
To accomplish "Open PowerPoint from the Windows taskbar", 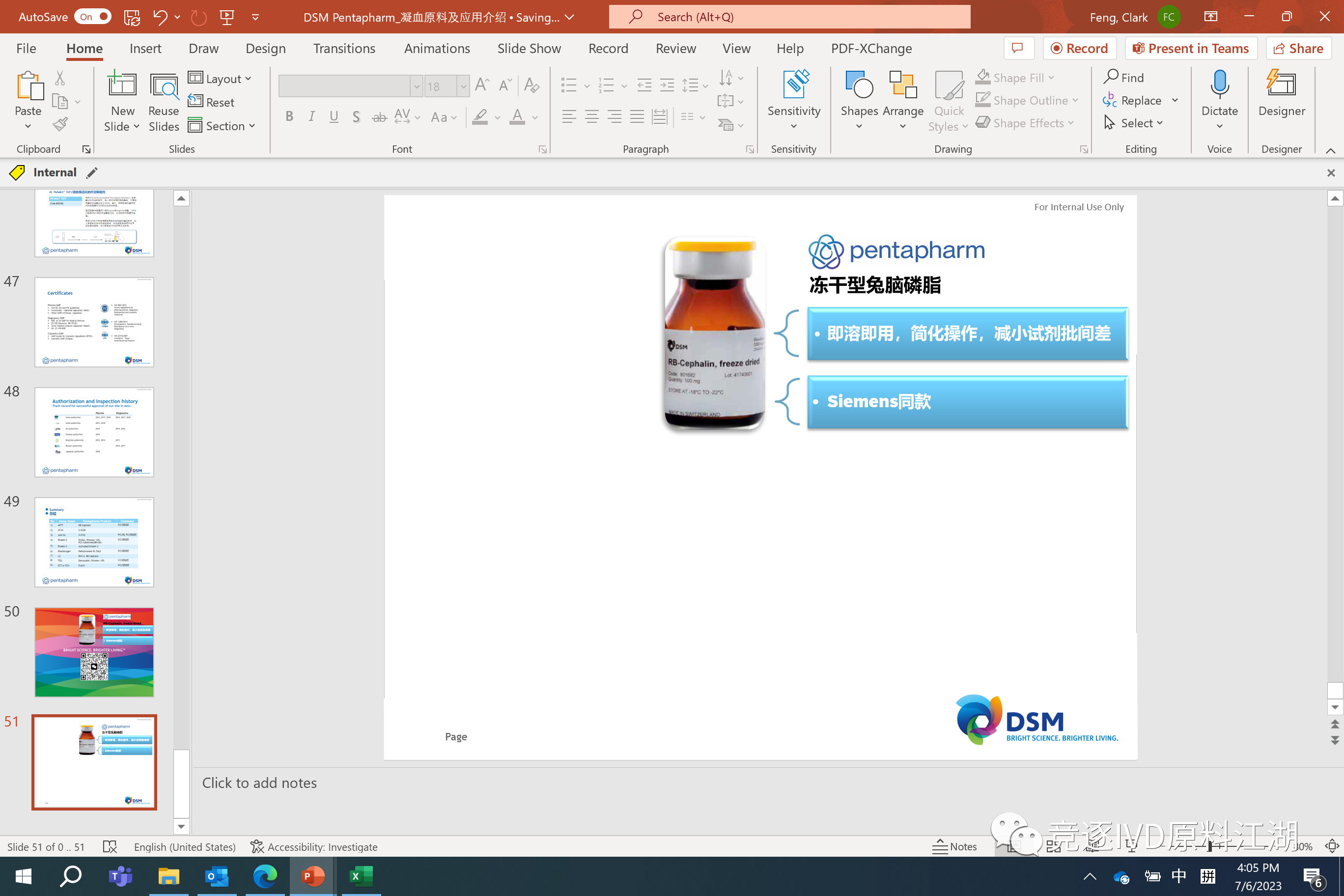I will (312, 875).
